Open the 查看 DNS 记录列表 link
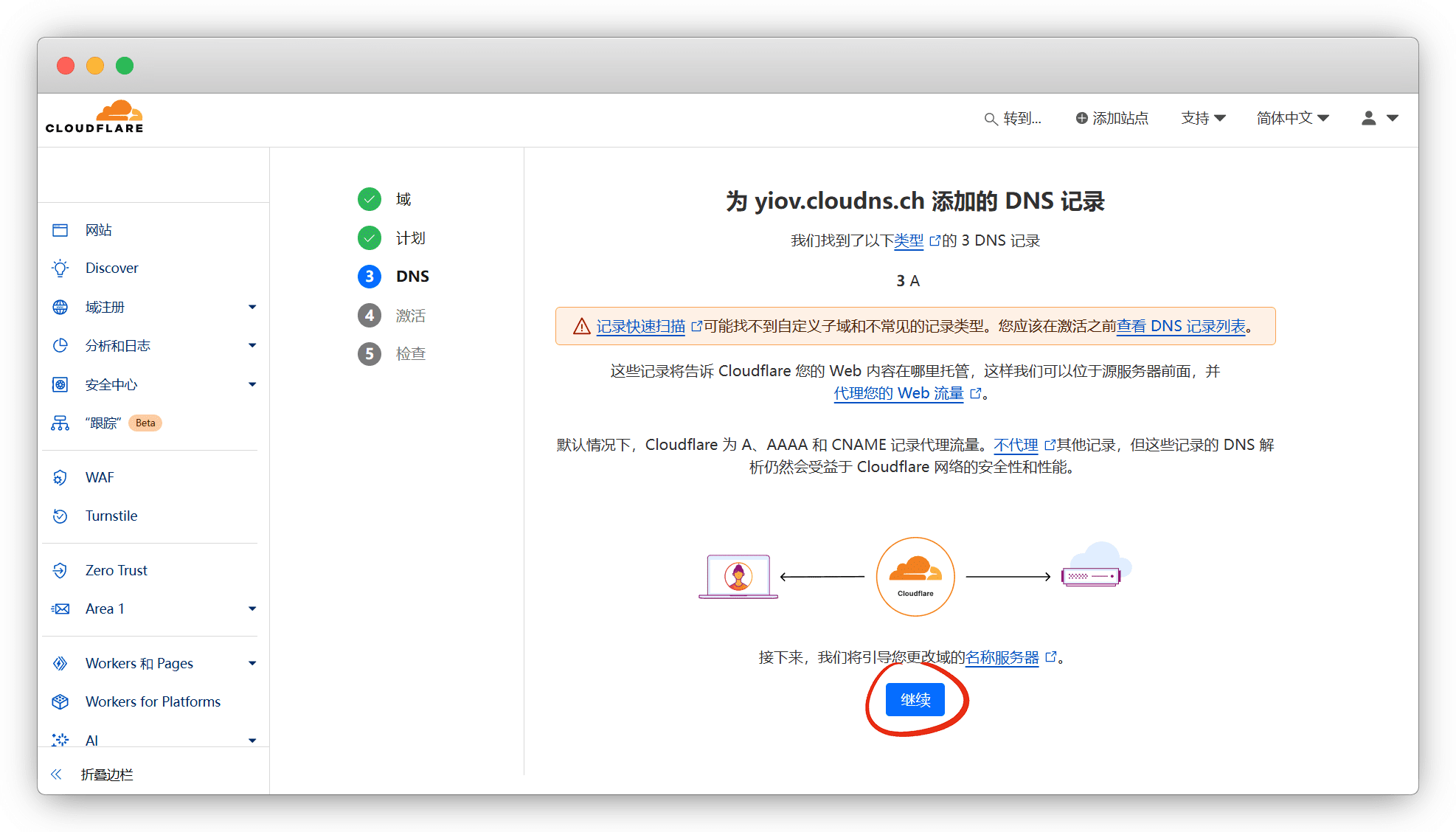 pyautogui.click(x=1180, y=326)
